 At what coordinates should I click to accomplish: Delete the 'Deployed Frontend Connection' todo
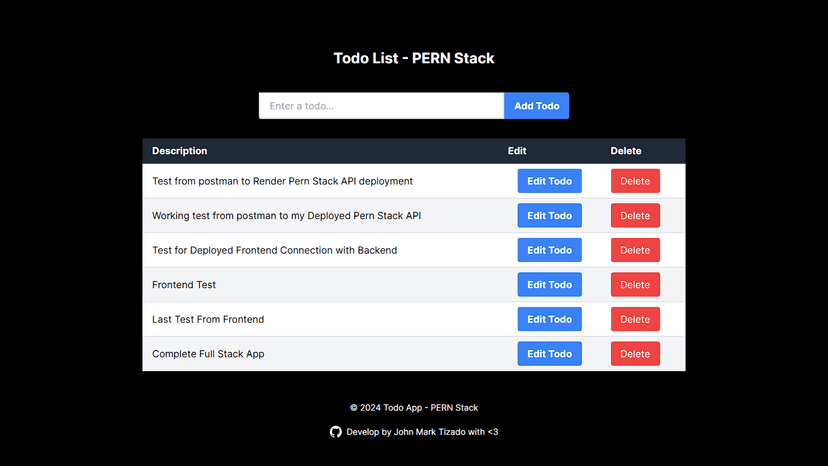point(635,250)
